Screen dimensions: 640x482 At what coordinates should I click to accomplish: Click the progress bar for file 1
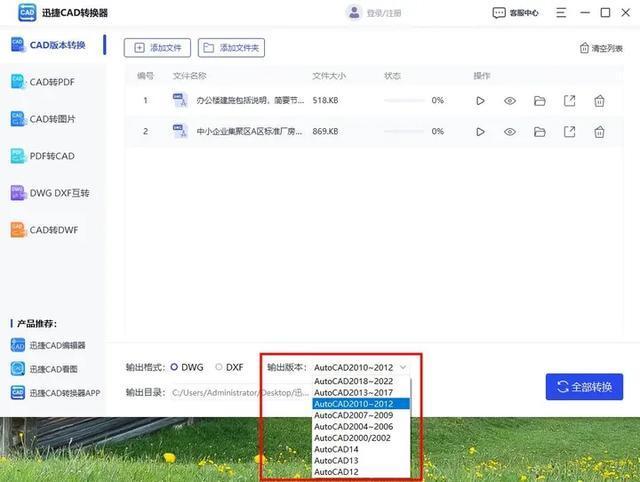coord(404,100)
